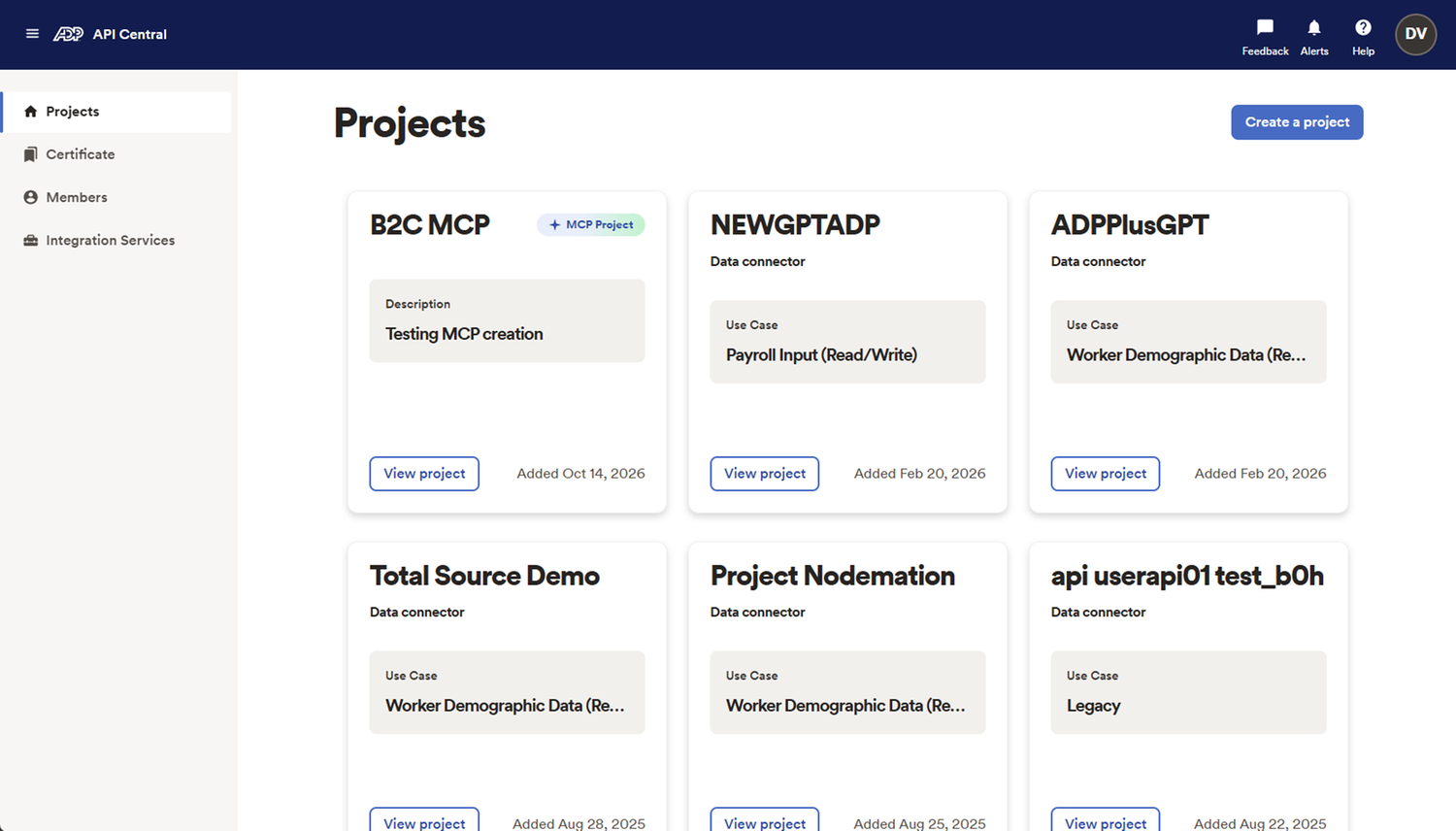
Task: Click the ADPPlusGPT card title
Action: pos(1130,224)
